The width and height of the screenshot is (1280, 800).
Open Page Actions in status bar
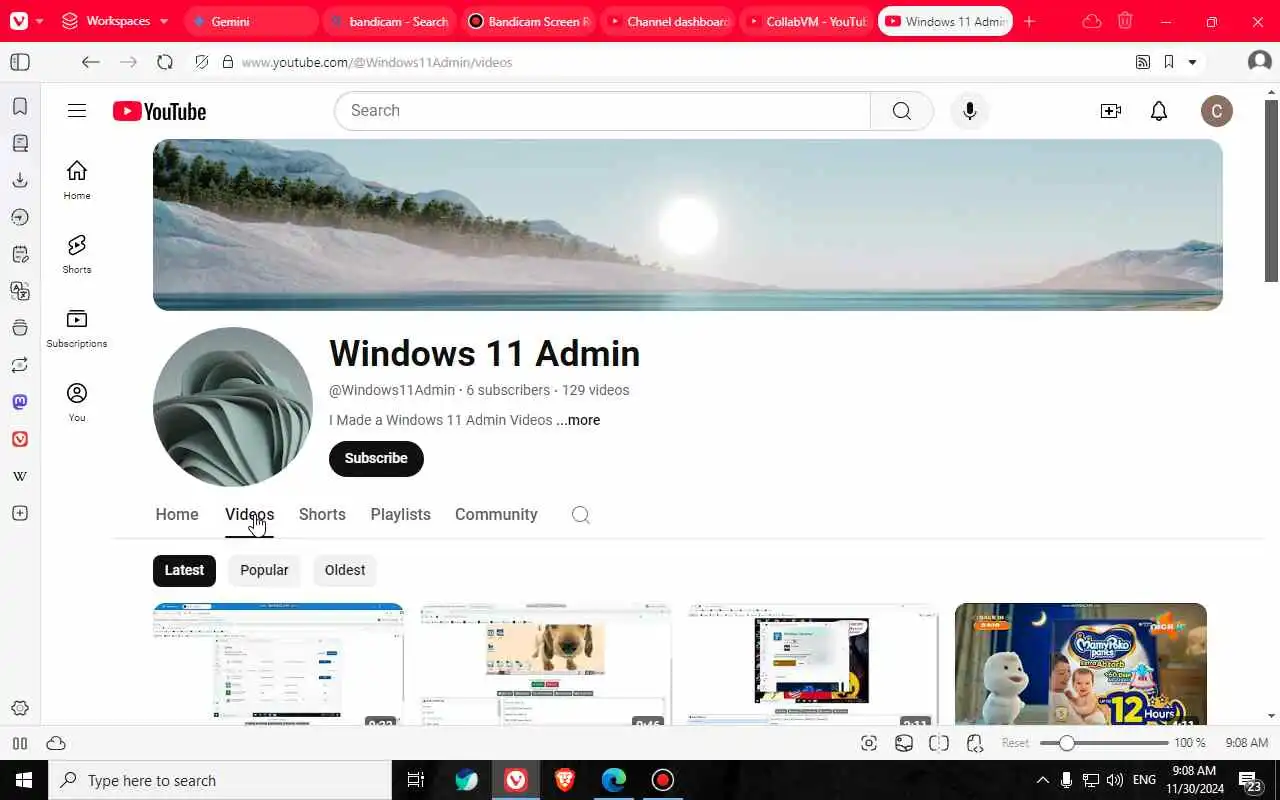coord(975,743)
